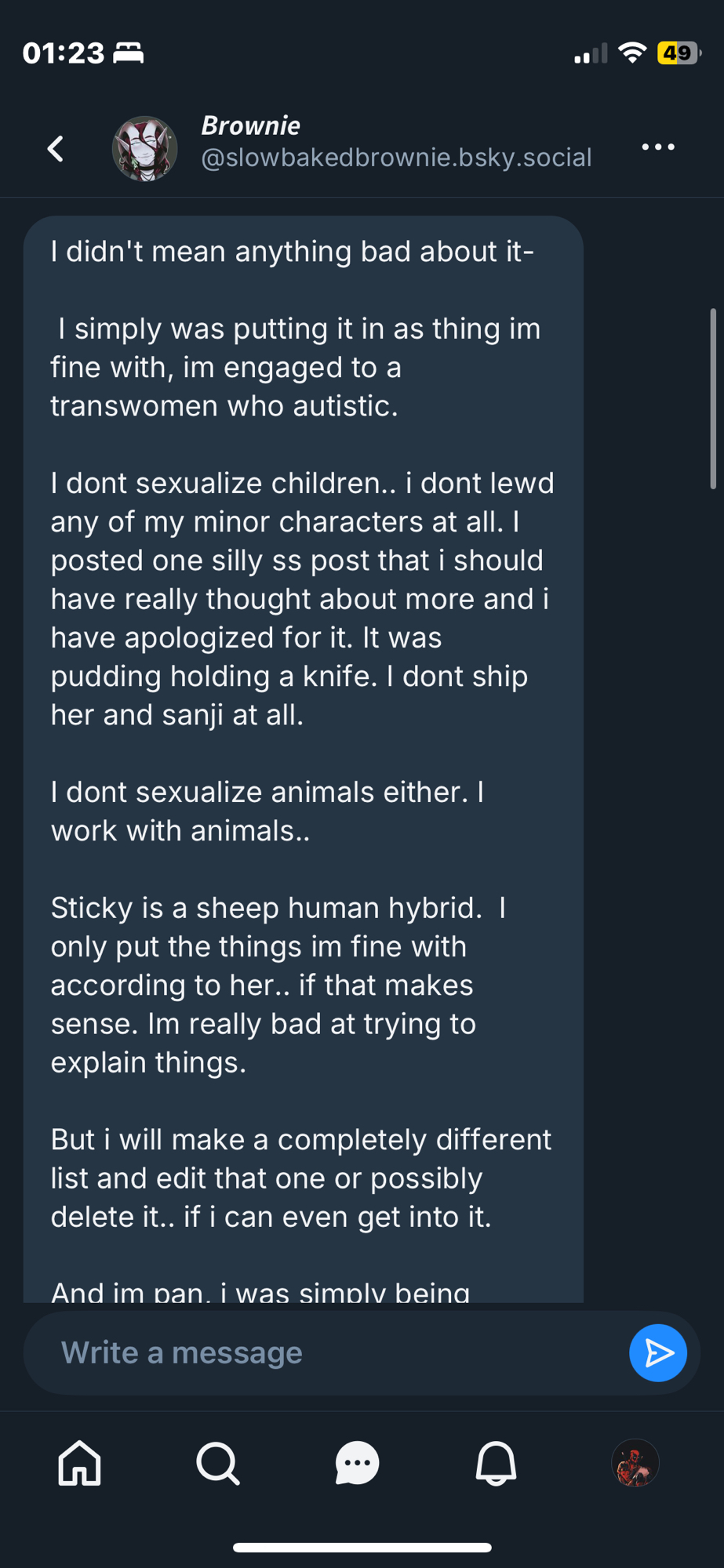Tap the cellular signal bars
This screenshot has width=724, height=1568.
pos(590,54)
